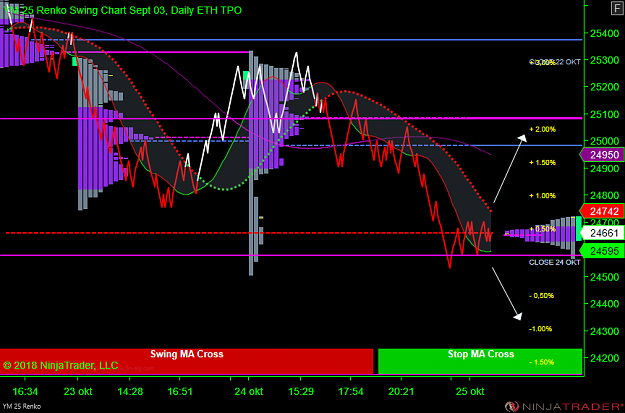
Task: Click the 25300 price axis label
Action: [x=604, y=60]
